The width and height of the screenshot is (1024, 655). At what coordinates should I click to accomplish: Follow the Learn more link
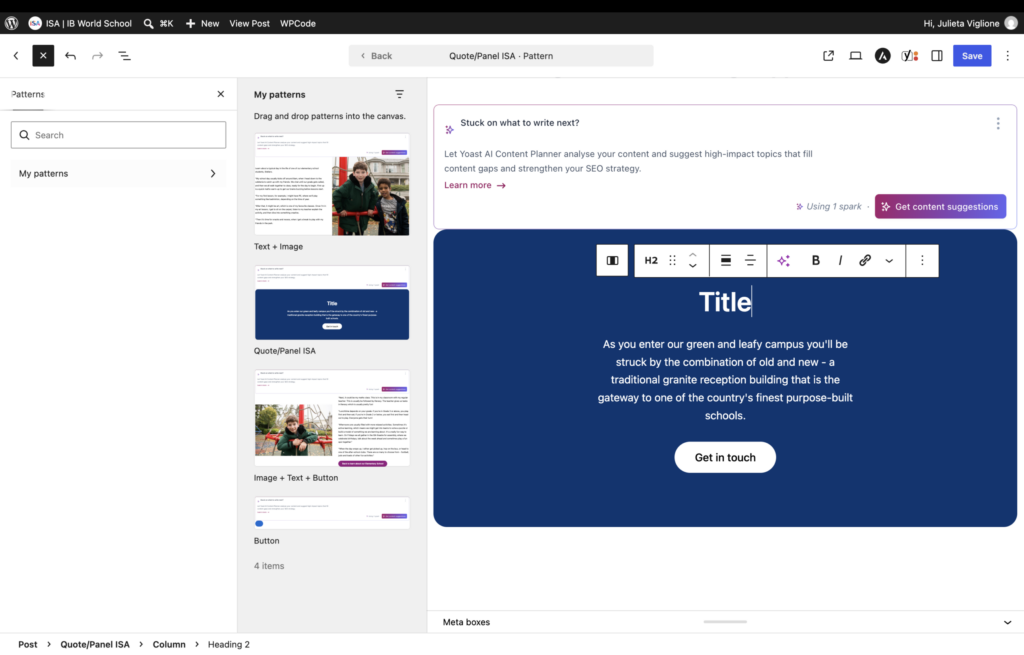475,185
